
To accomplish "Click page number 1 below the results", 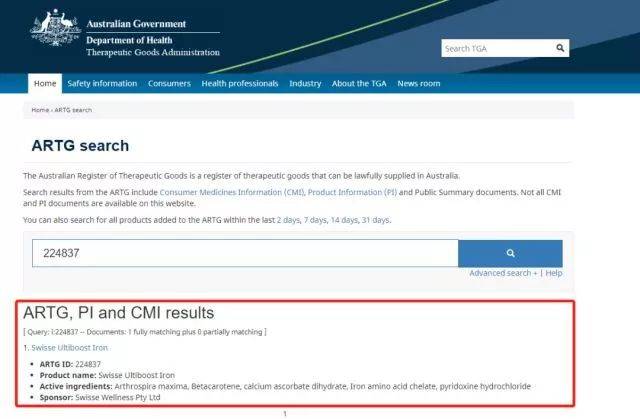I will coord(285,414).
